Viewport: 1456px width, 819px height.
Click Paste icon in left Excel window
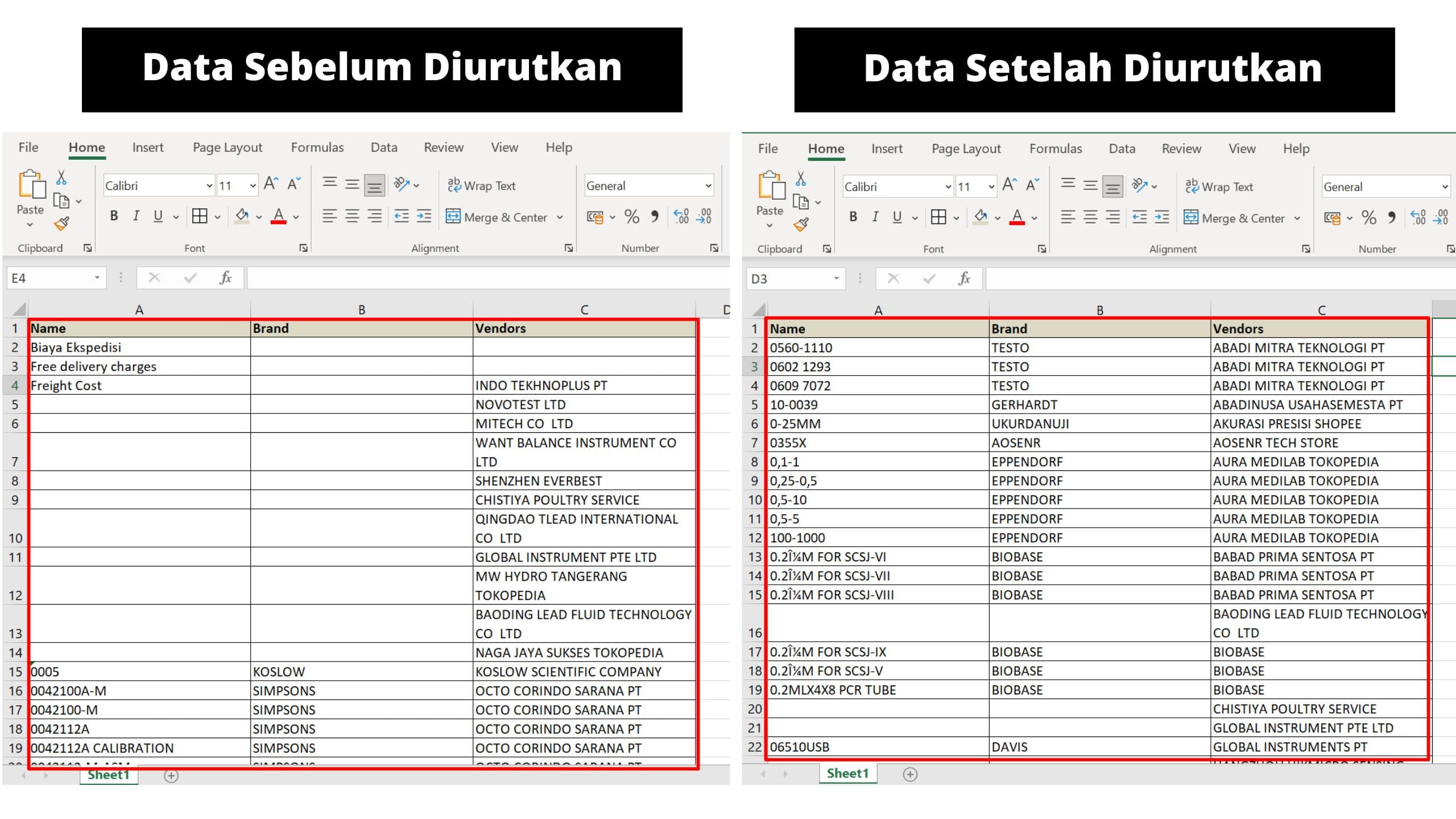point(31,184)
